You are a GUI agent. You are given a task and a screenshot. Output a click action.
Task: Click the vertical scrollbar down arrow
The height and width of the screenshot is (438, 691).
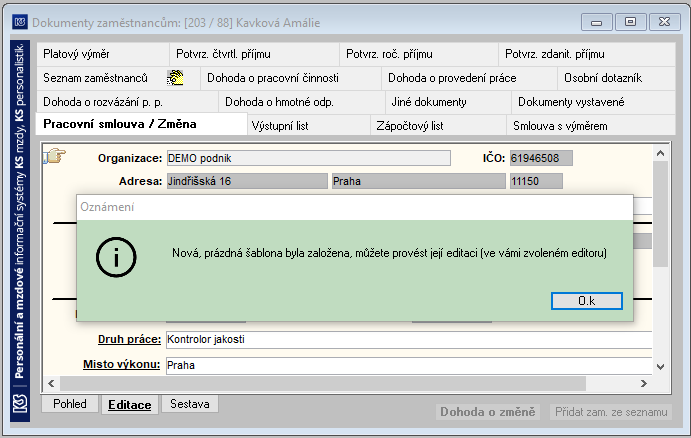point(660,367)
